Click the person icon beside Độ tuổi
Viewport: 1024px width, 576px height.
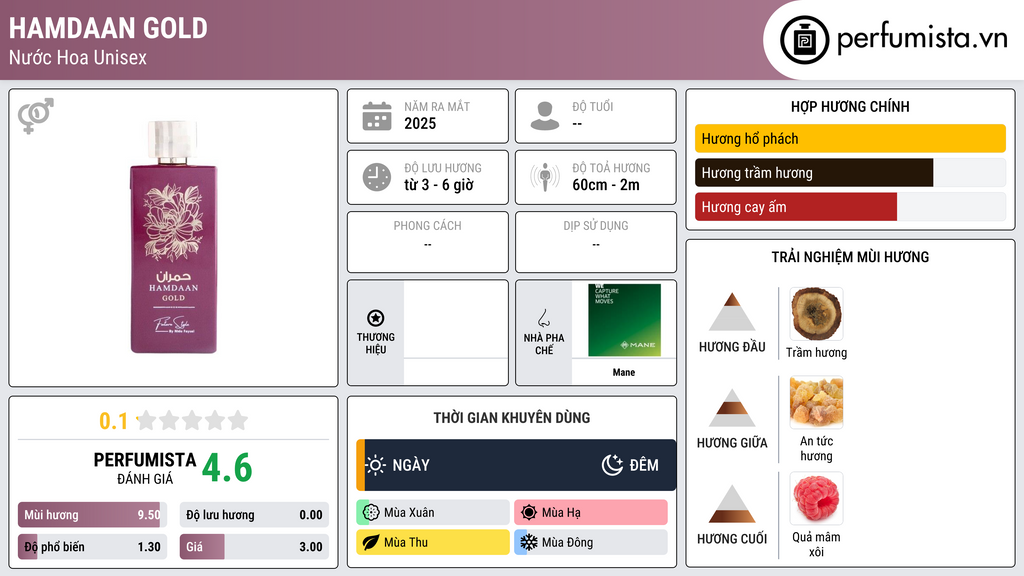tap(545, 116)
